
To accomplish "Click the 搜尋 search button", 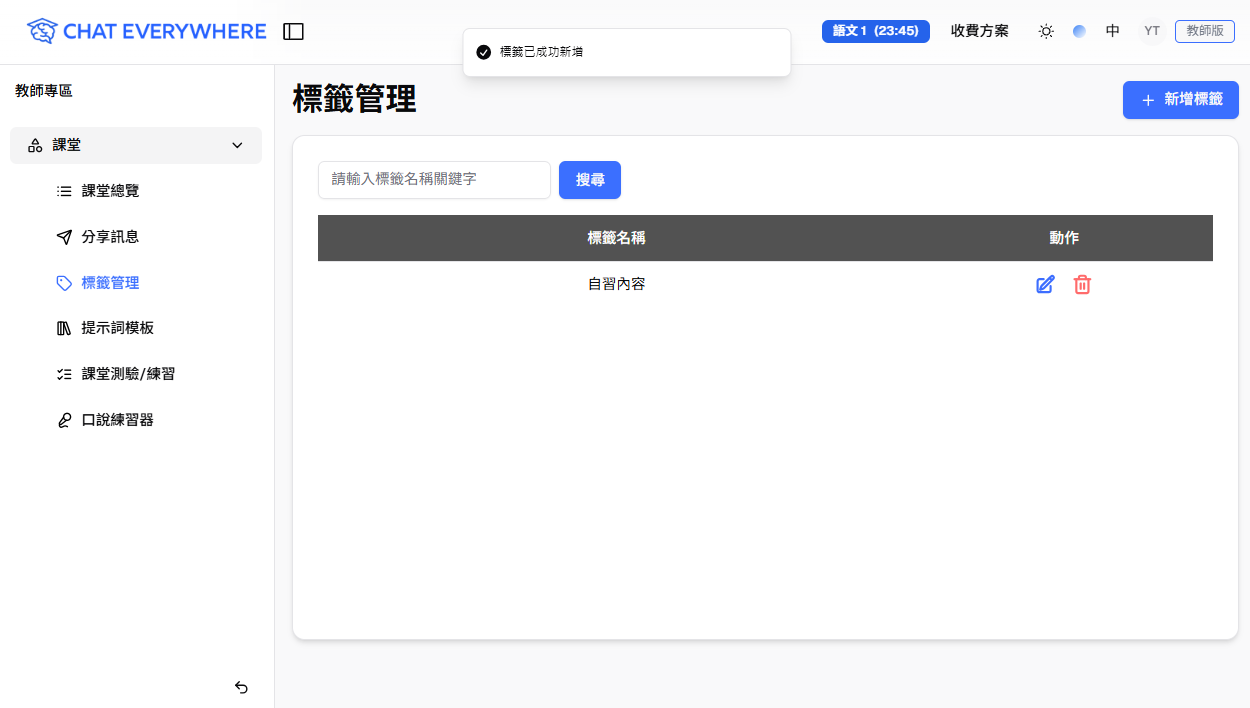I will coord(590,180).
